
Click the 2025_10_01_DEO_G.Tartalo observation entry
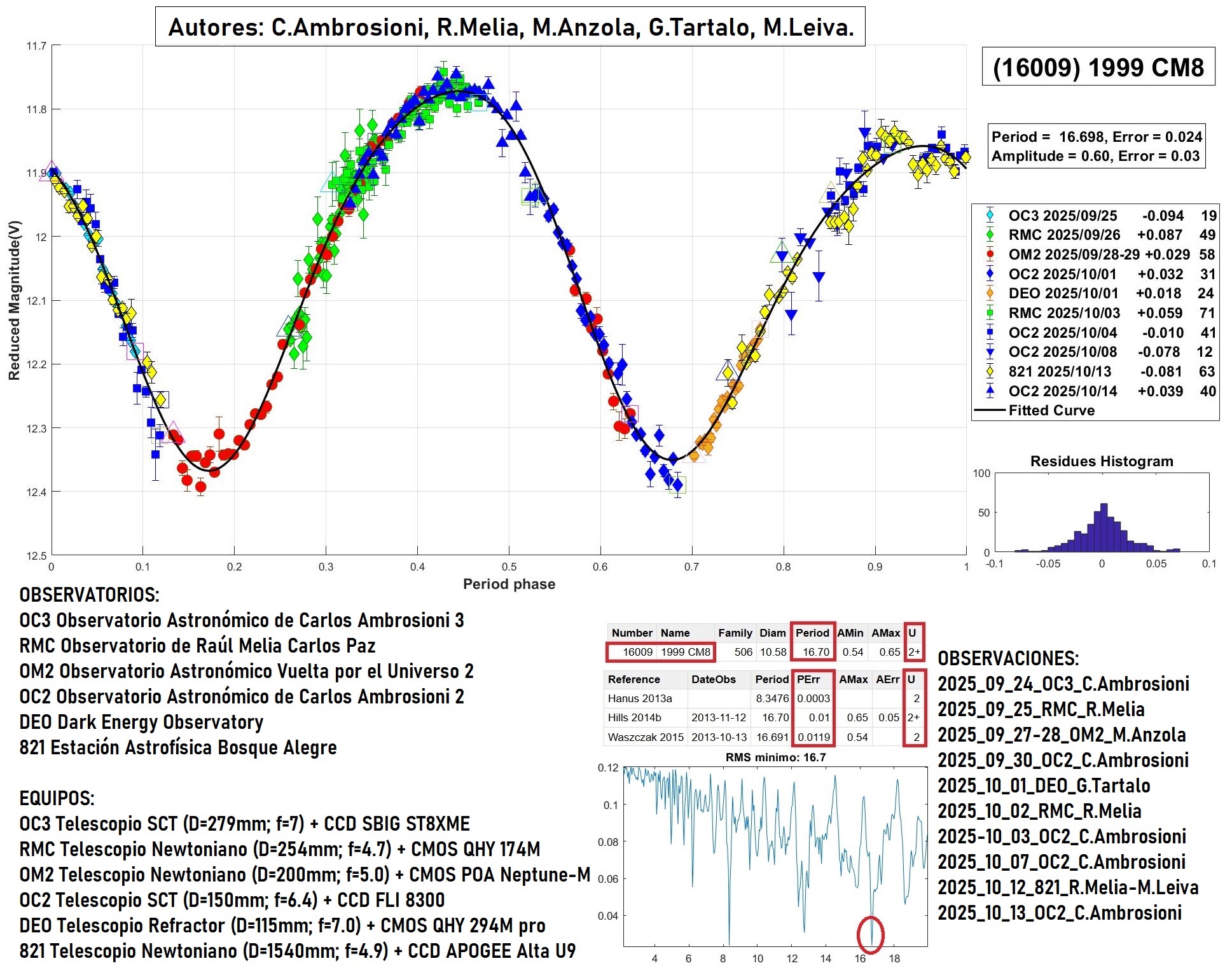(1043, 786)
